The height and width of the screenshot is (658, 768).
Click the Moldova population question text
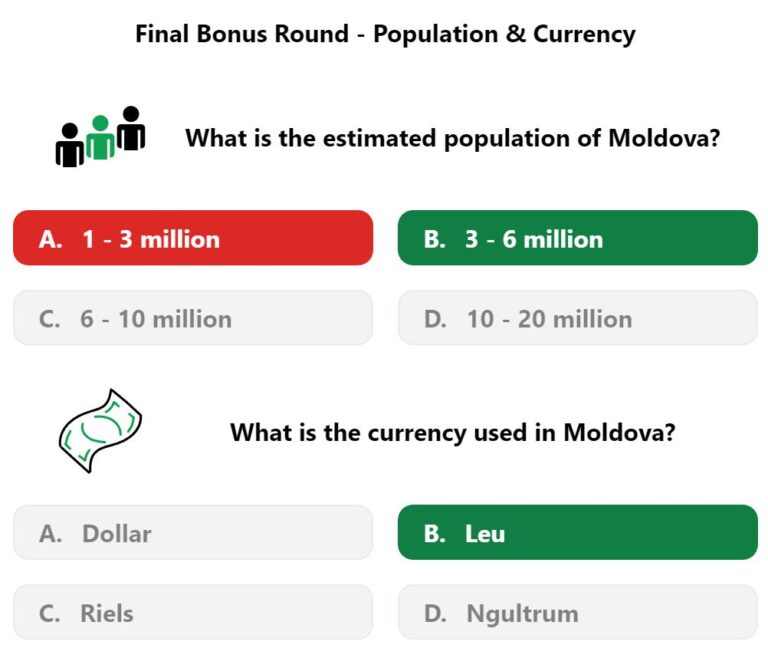[453, 138]
